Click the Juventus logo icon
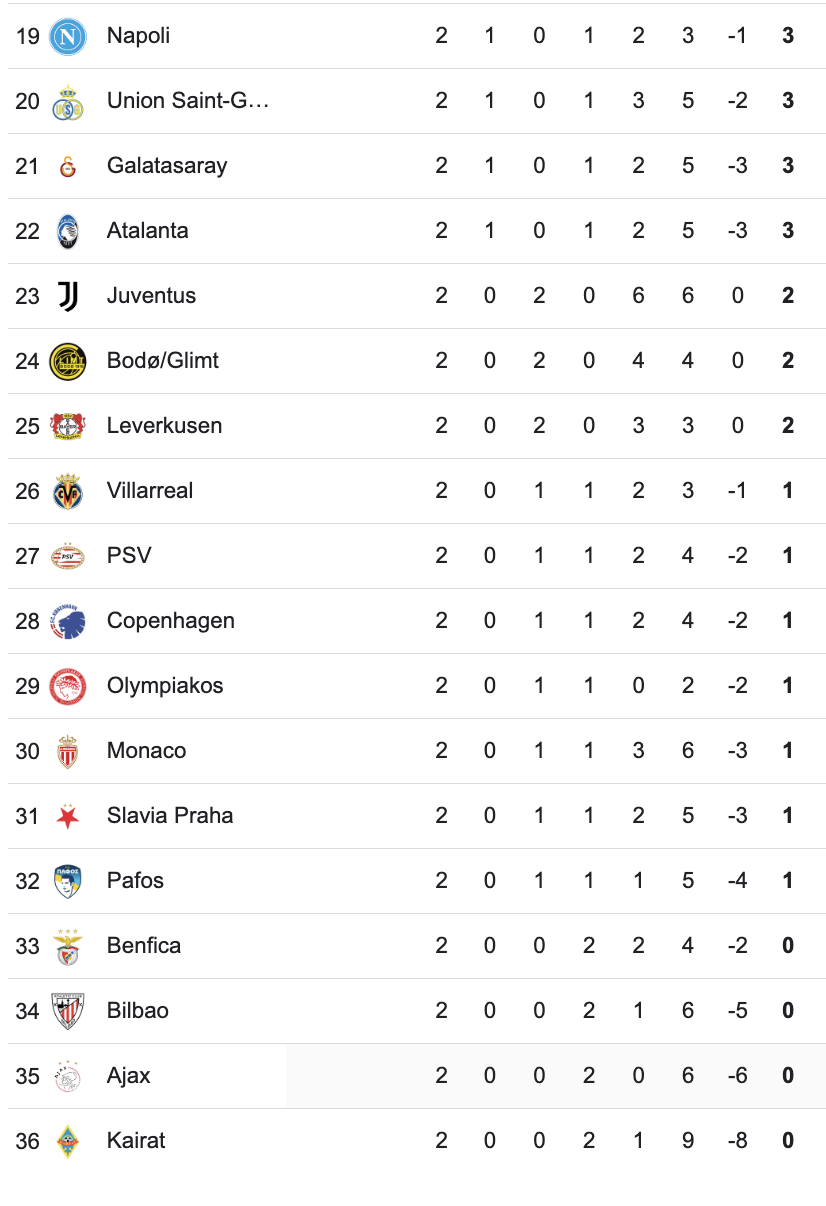 tap(68, 296)
